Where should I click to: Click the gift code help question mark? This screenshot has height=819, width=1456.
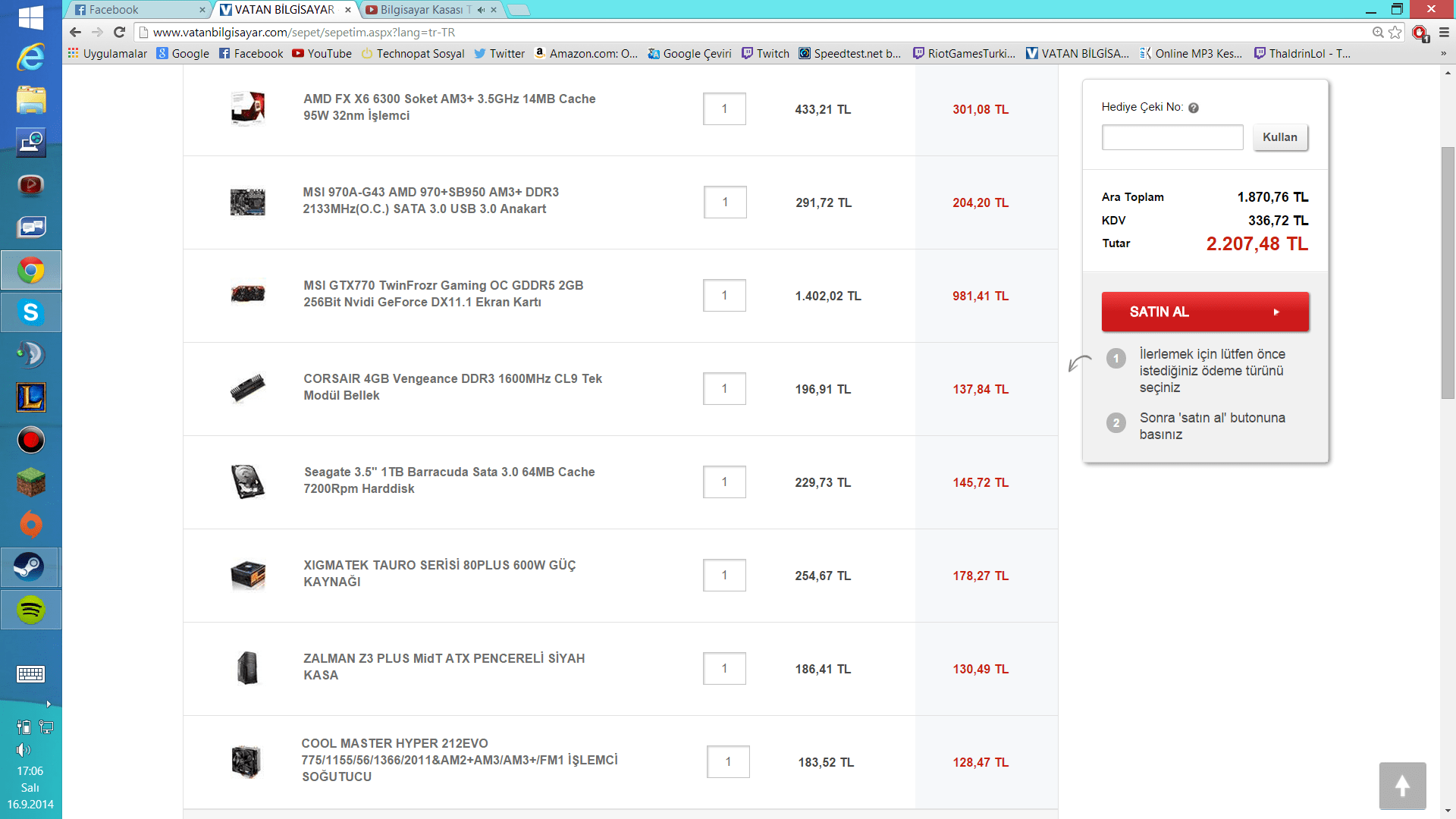[x=1194, y=108]
